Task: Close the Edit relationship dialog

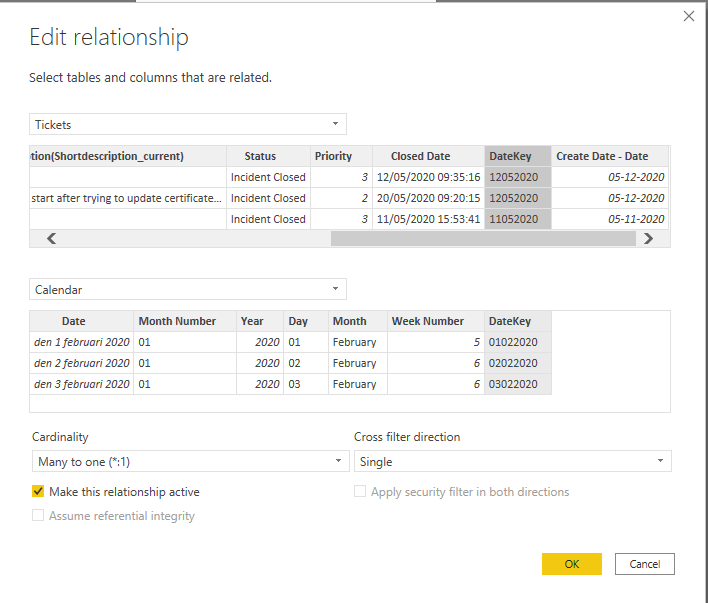Action: (x=689, y=16)
